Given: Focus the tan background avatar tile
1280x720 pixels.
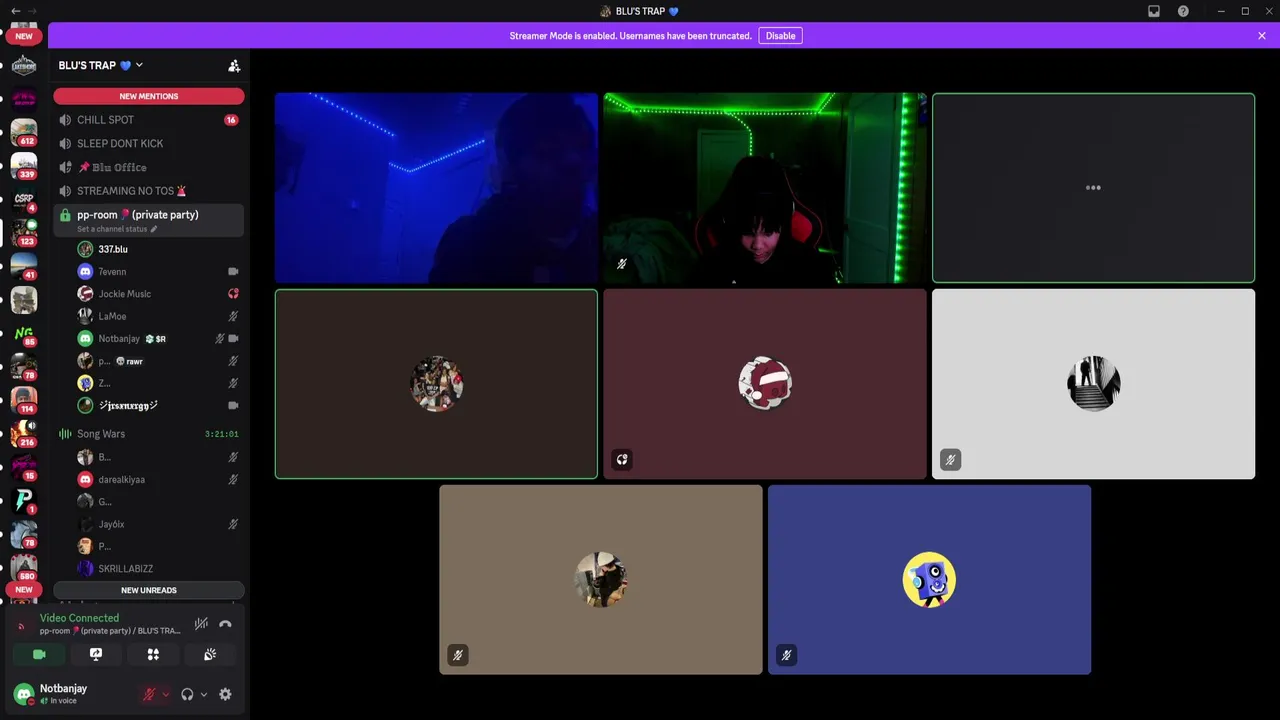Looking at the screenshot, I should (x=600, y=580).
